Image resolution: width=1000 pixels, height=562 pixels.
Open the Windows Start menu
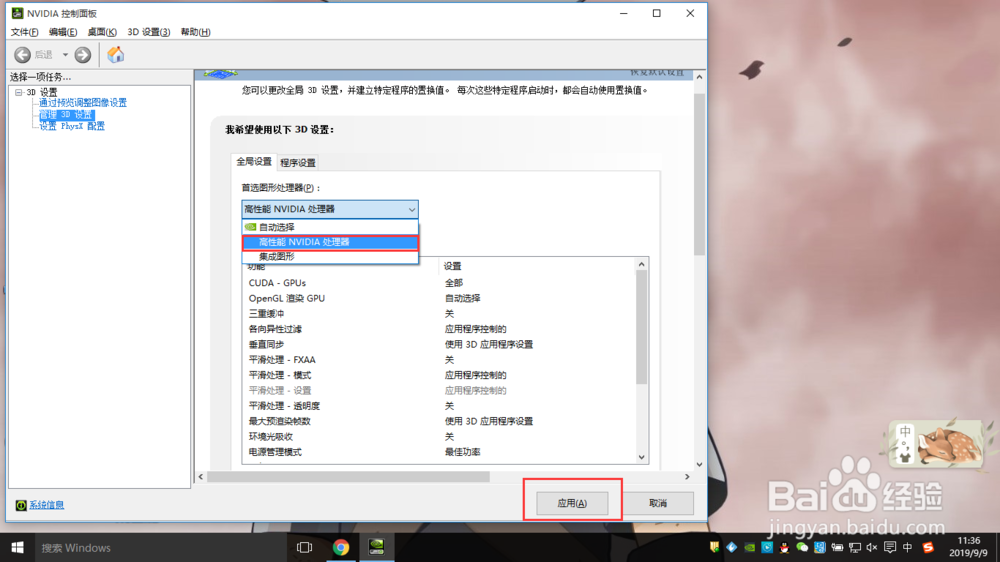click(x=17, y=547)
